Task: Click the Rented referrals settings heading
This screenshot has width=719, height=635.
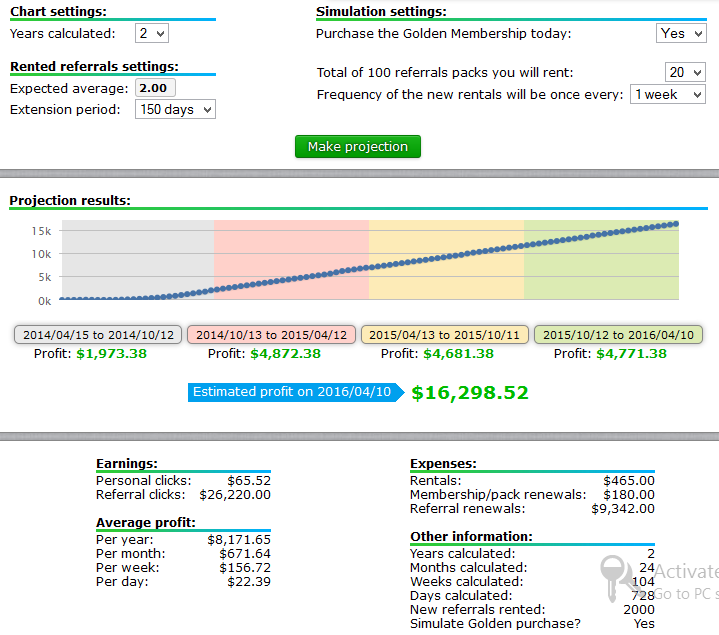Action: (x=94, y=66)
